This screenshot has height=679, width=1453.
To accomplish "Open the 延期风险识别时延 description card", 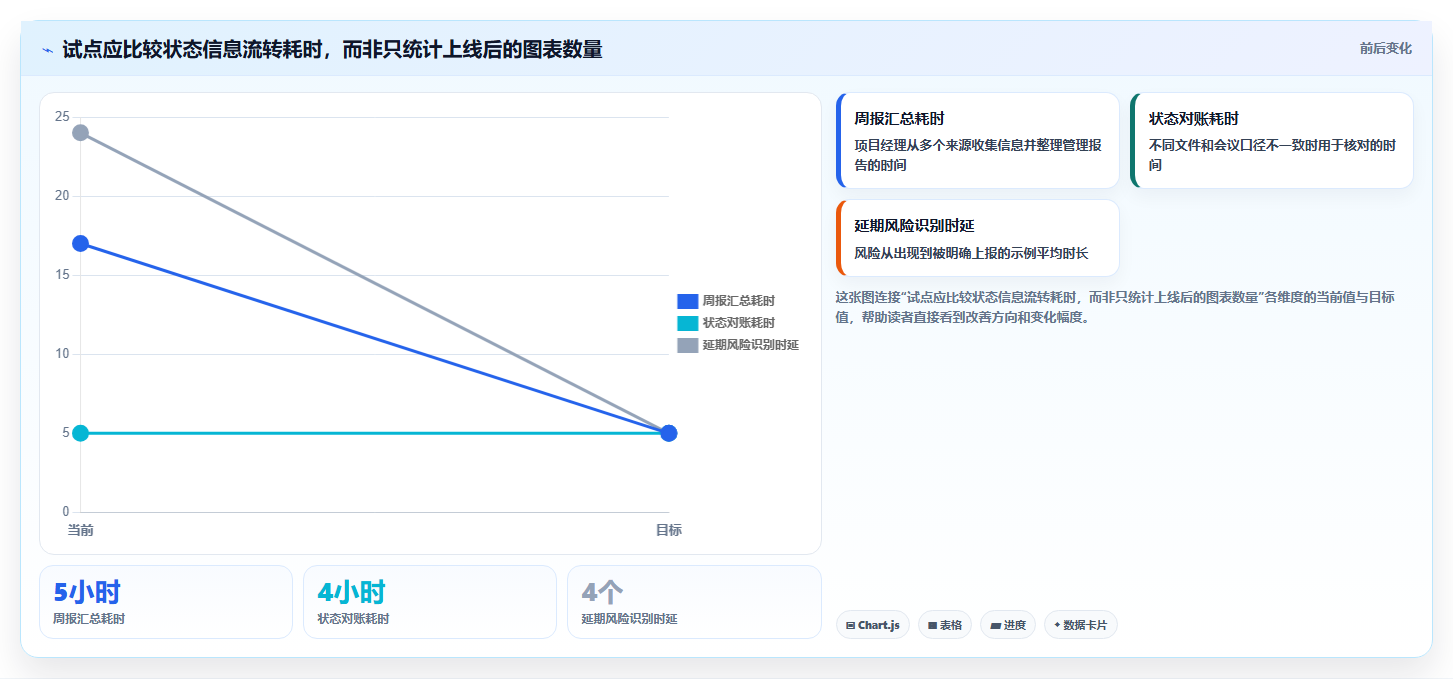I will 978,238.
